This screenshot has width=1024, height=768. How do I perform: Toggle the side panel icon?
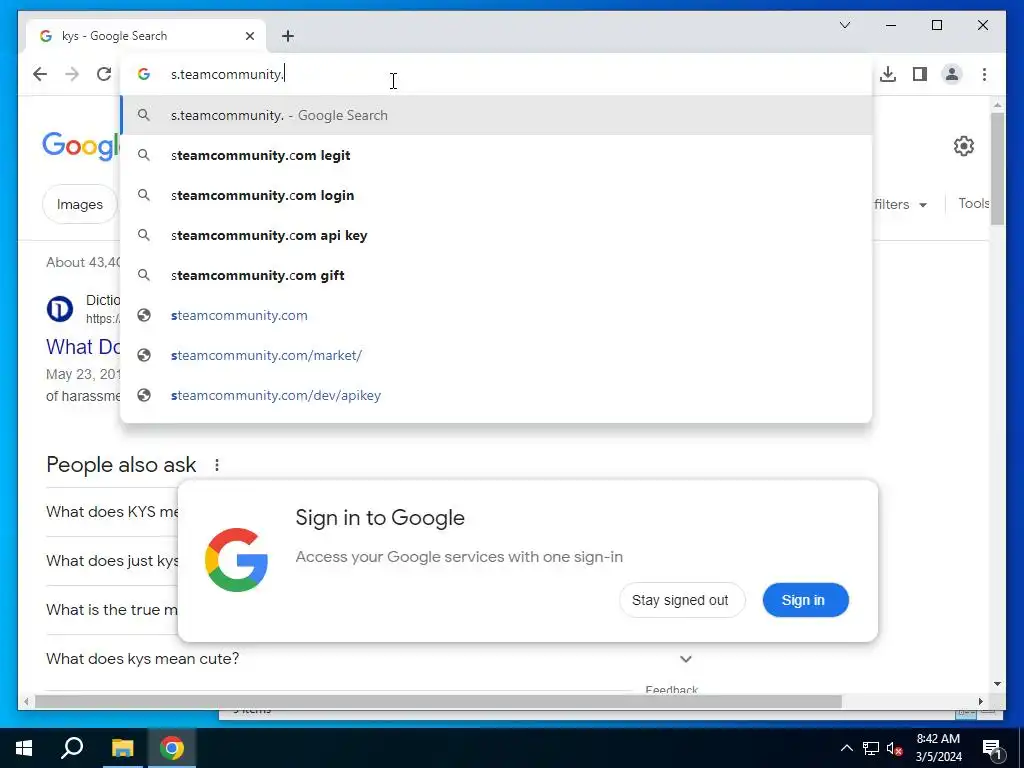coord(920,74)
